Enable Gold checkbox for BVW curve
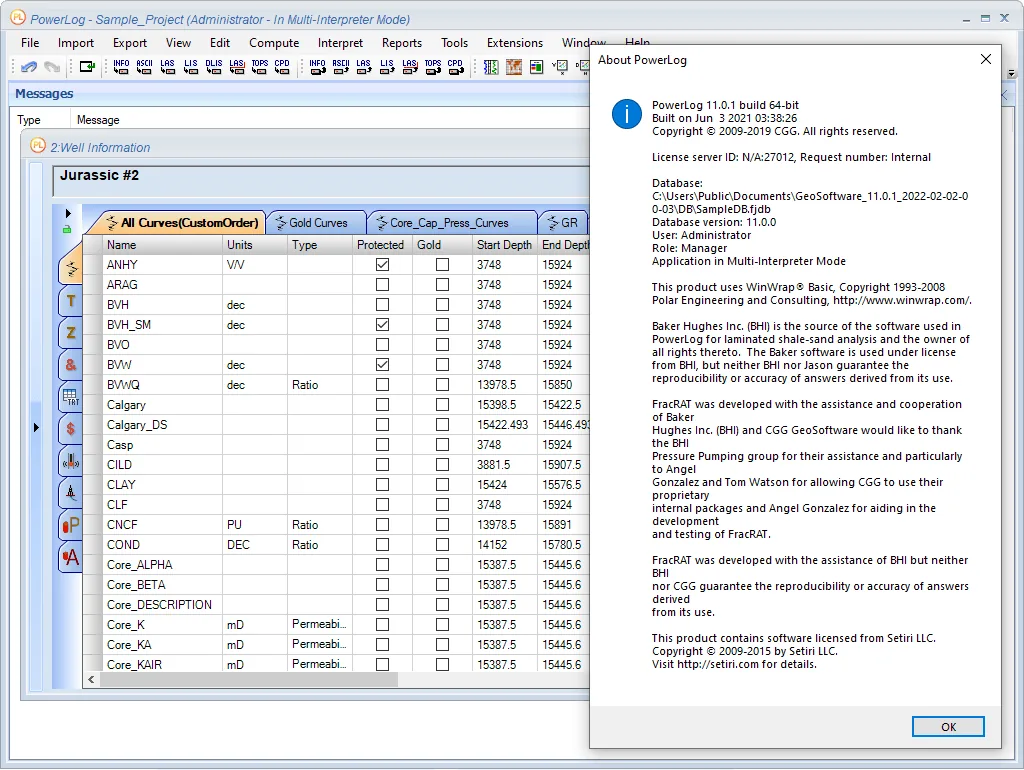Viewport: 1024px width, 770px height. 442,364
